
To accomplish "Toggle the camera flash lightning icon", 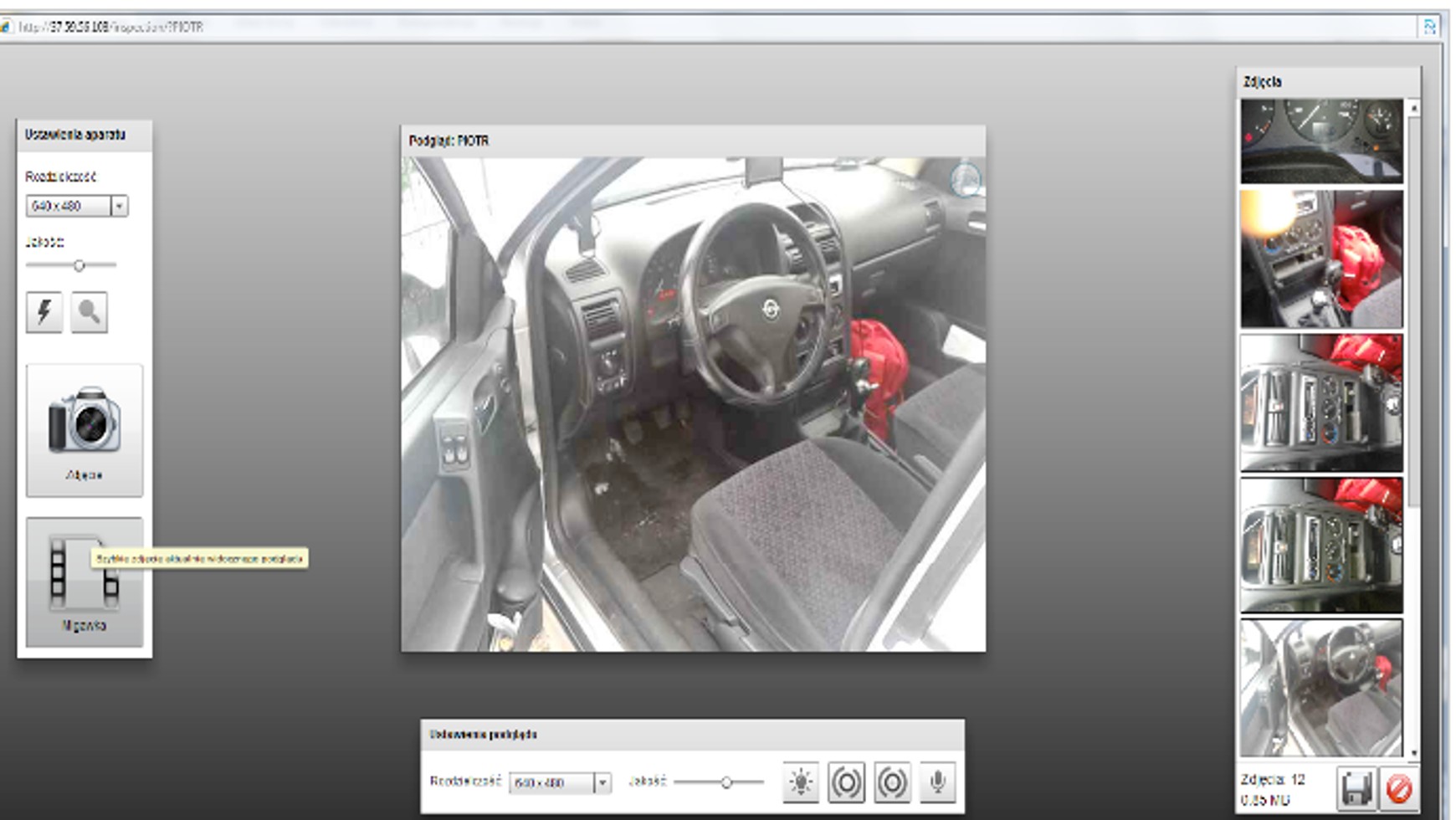I will pos(44,313).
